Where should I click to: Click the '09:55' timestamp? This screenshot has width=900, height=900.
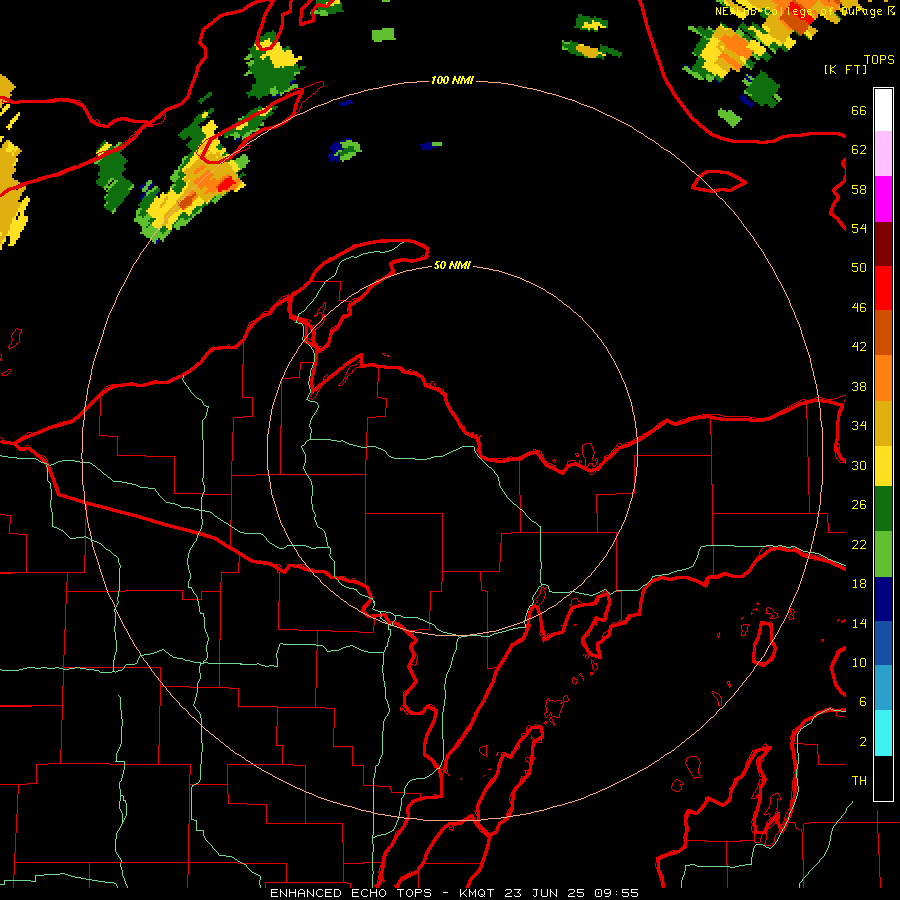click(x=616, y=893)
